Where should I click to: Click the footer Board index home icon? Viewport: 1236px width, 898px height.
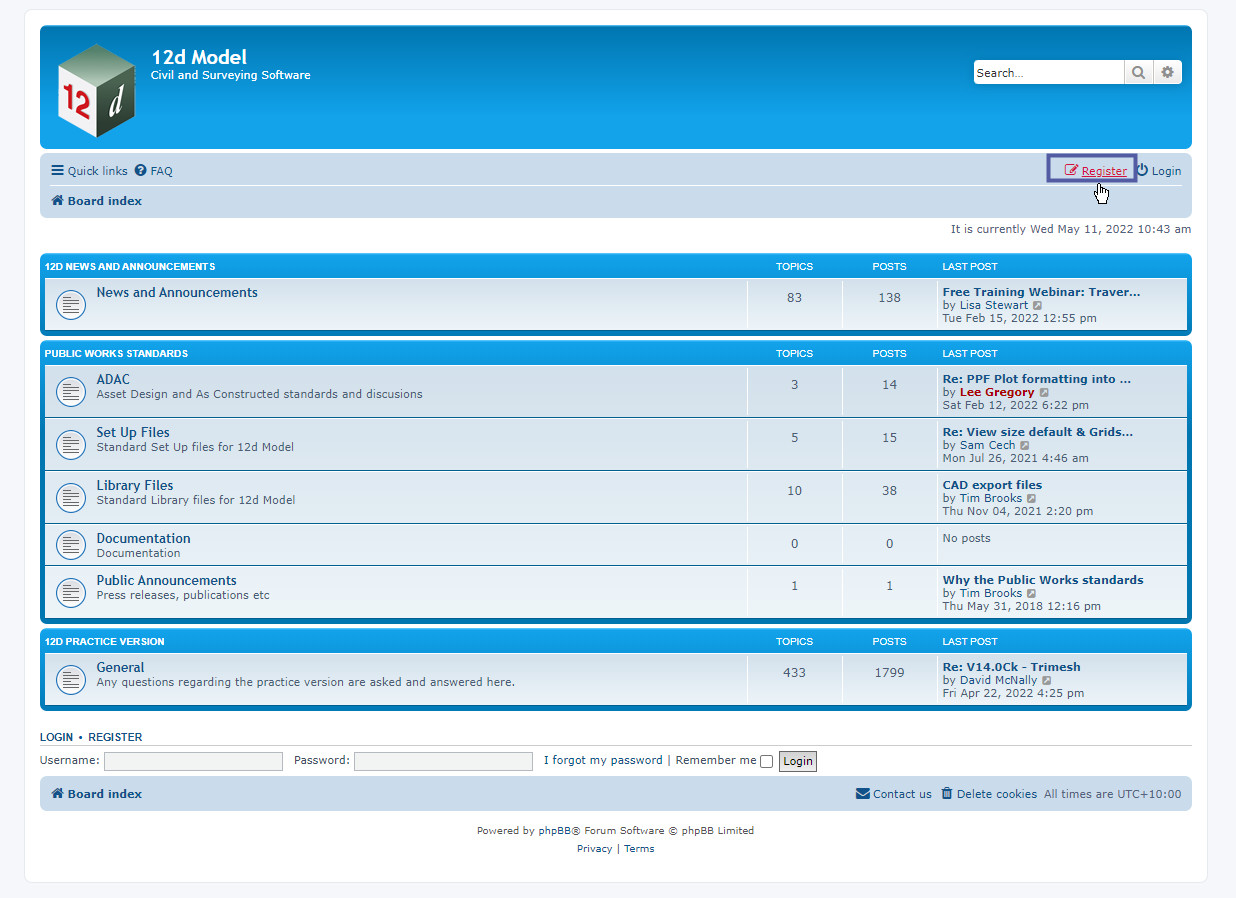coord(58,793)
